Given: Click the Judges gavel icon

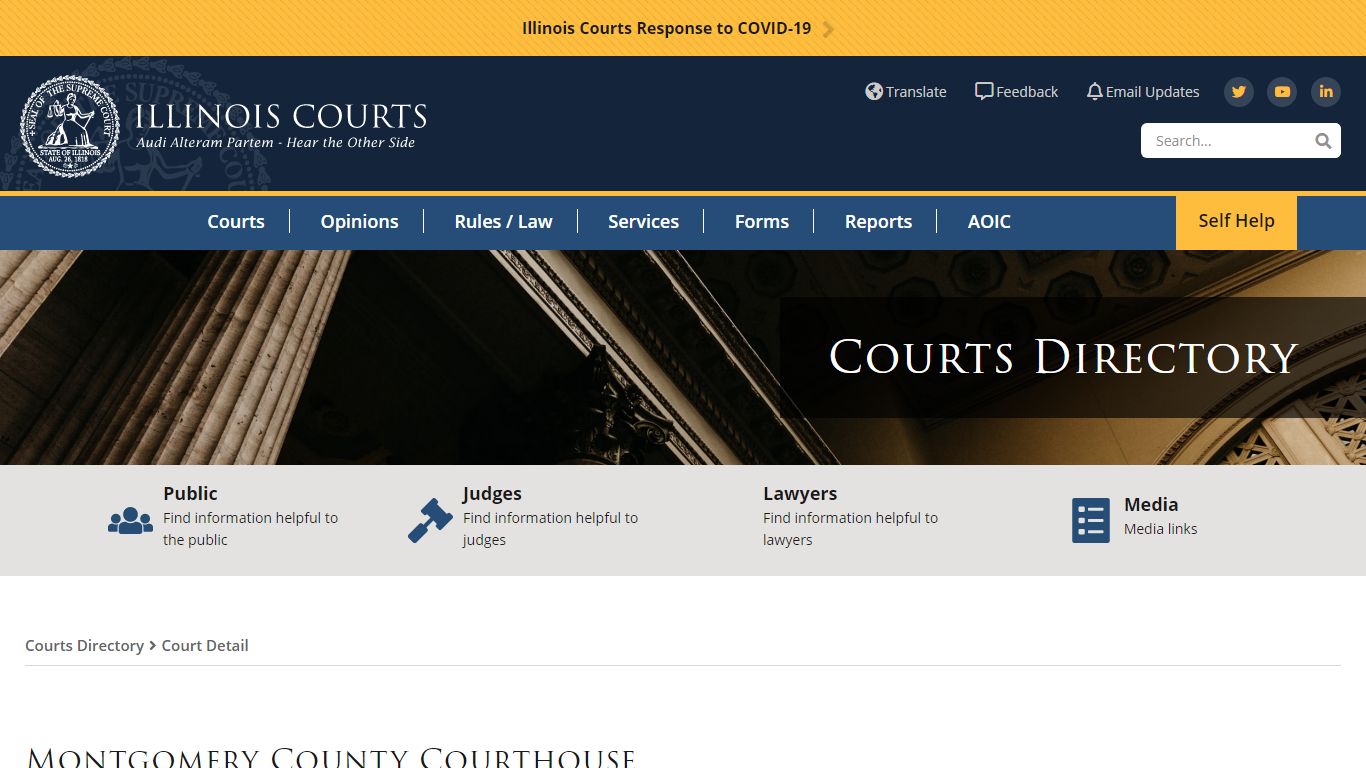Looking at the screenshot, I should coord(430,520).
